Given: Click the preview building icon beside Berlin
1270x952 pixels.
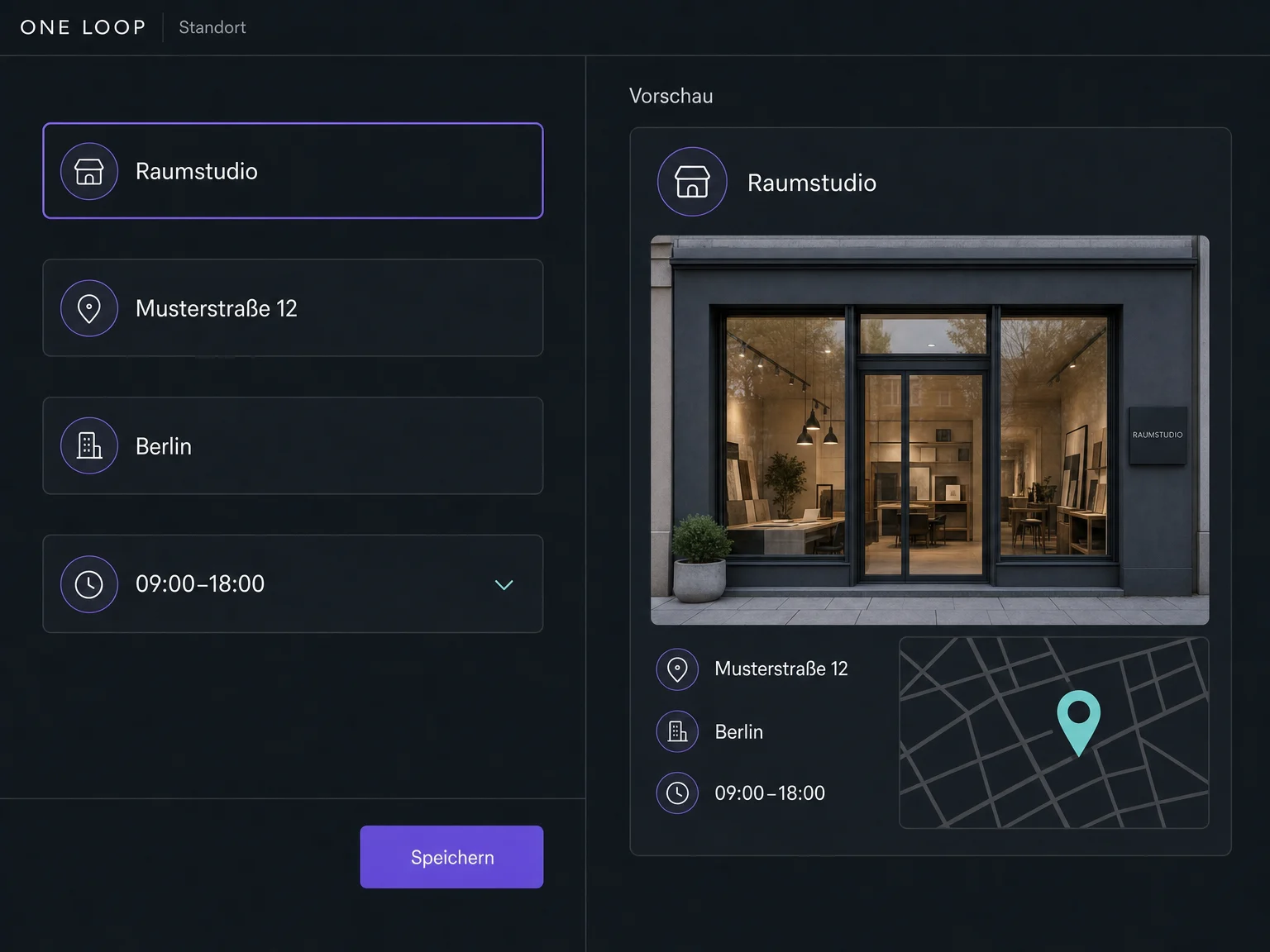Looking at the screenshot, I should click(677, 731).
